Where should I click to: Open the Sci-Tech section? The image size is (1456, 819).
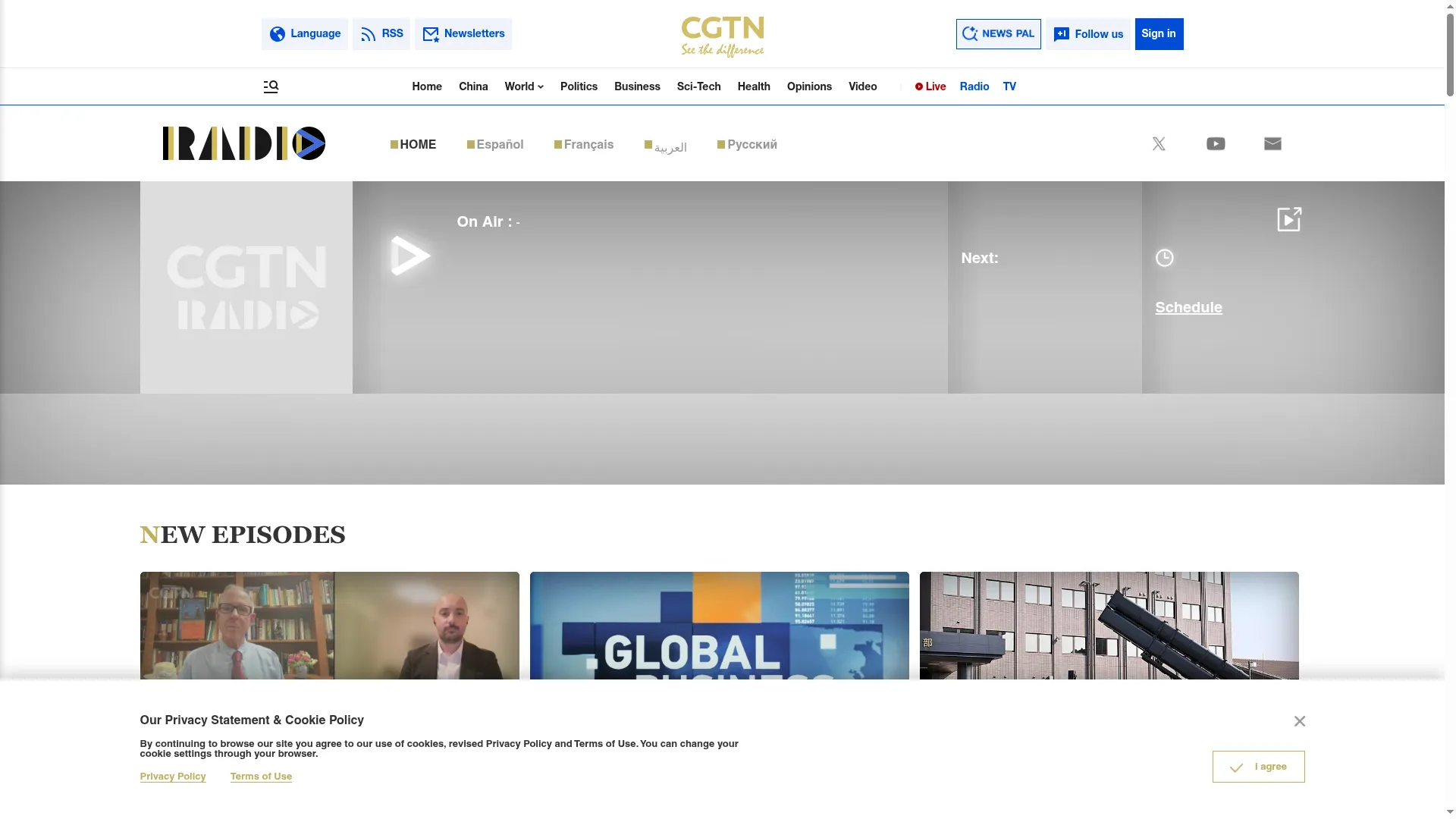698,86
